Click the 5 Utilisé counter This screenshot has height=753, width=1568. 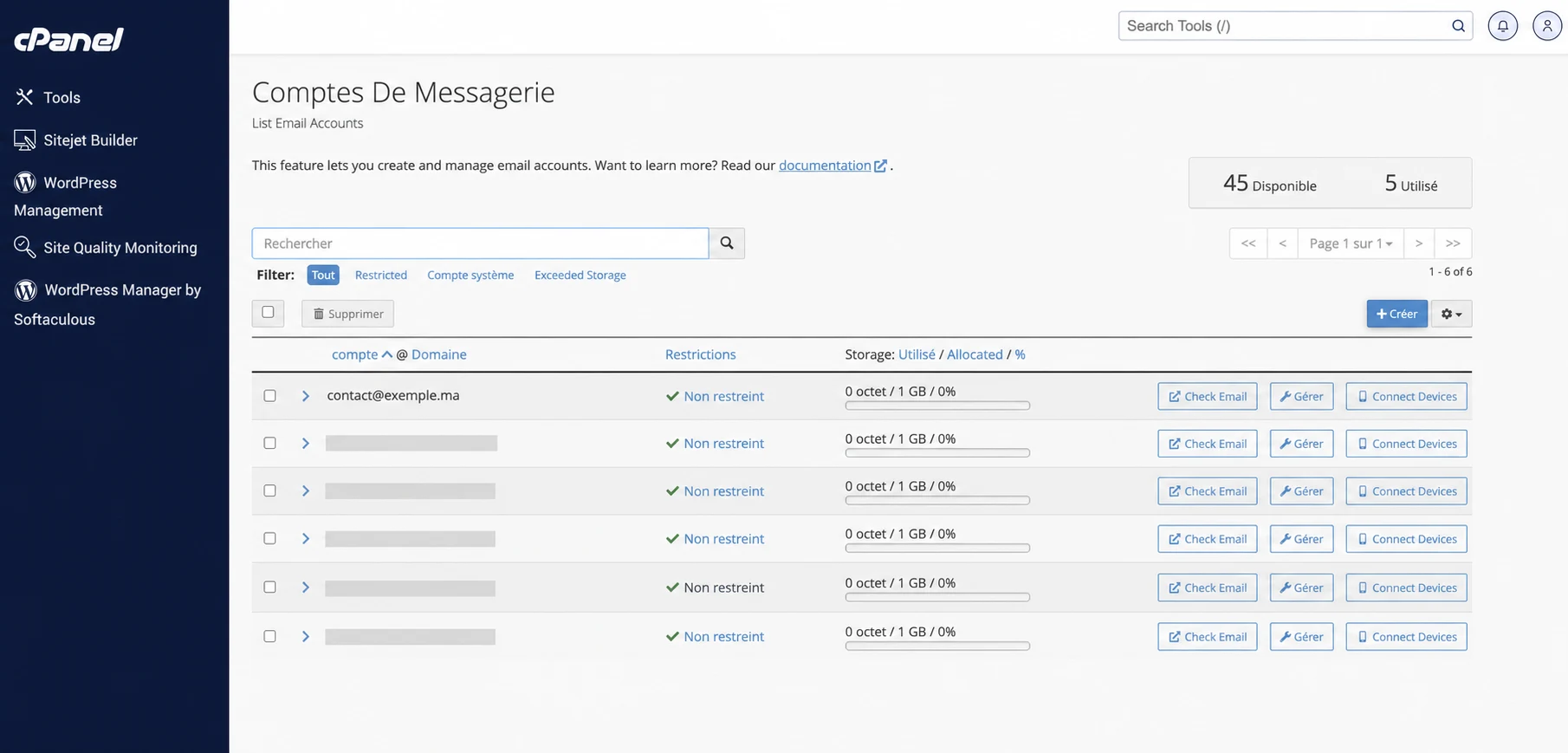pos(1411,184)
